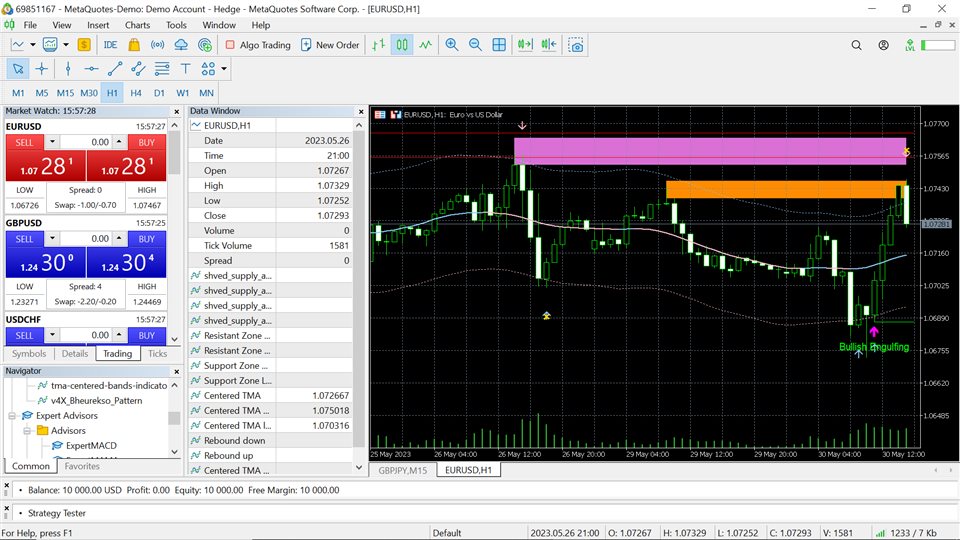Image resolution: width=960 pixels, height=540 pixels.
Task: Increase GBPUSD volume with up arrow
Action: [119, 239]
